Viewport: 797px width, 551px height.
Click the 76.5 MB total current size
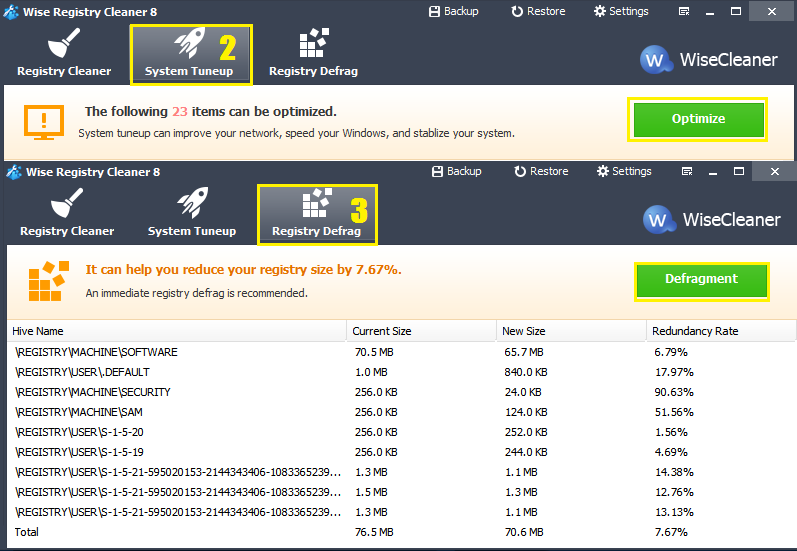pos(374,532)
